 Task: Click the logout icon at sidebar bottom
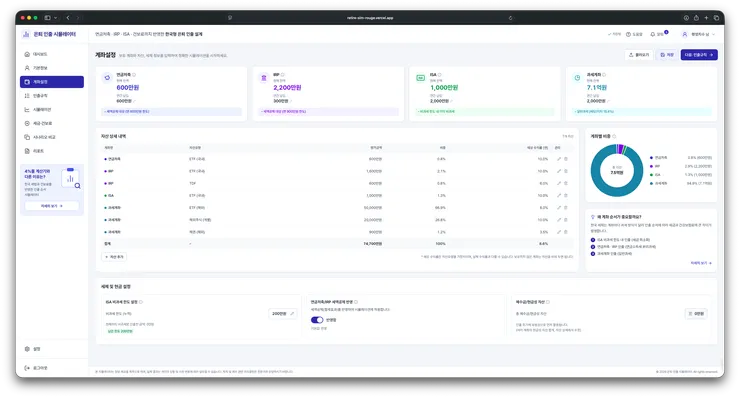point(27,368)
